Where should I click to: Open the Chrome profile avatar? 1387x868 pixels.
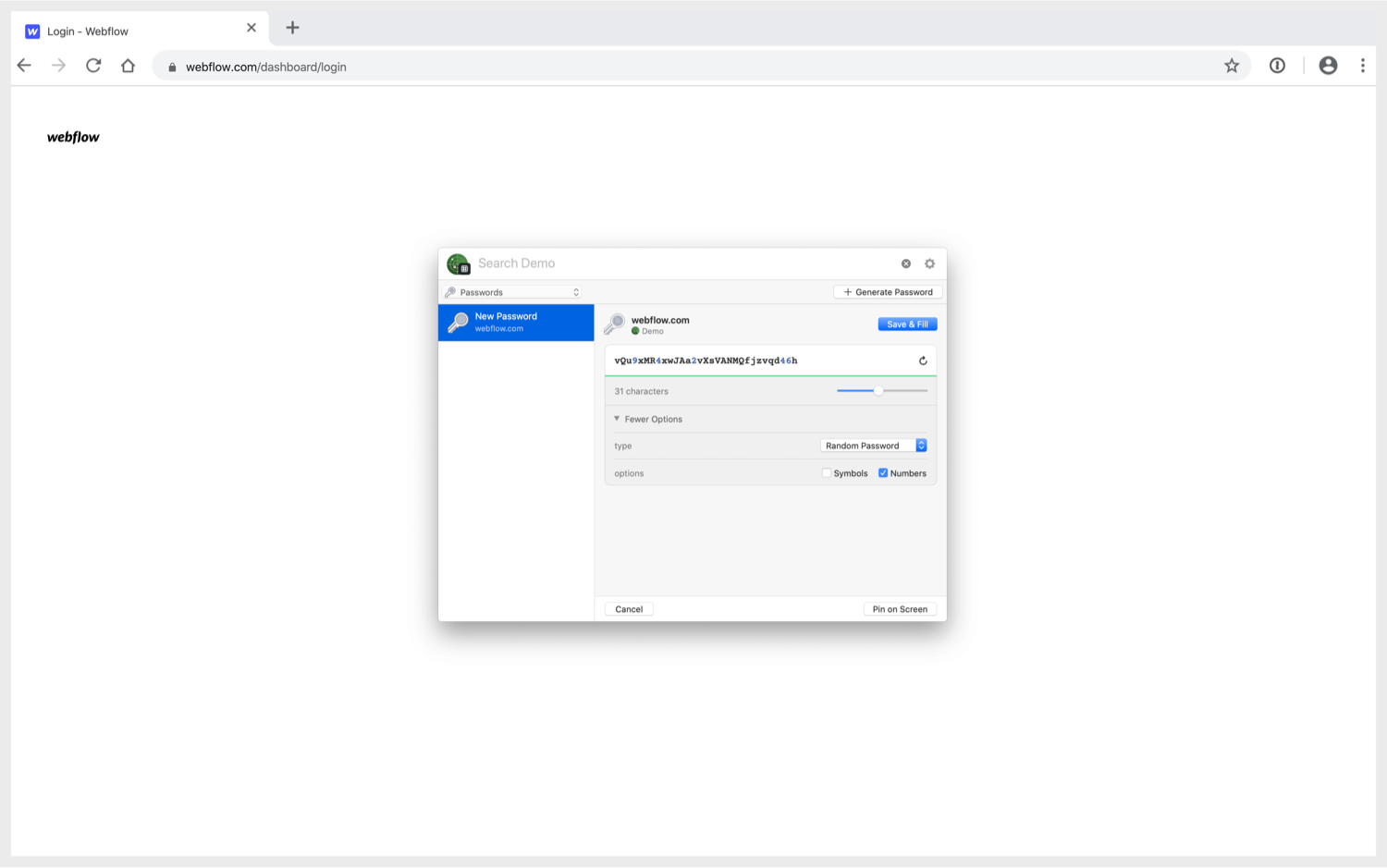(1328, 66)
